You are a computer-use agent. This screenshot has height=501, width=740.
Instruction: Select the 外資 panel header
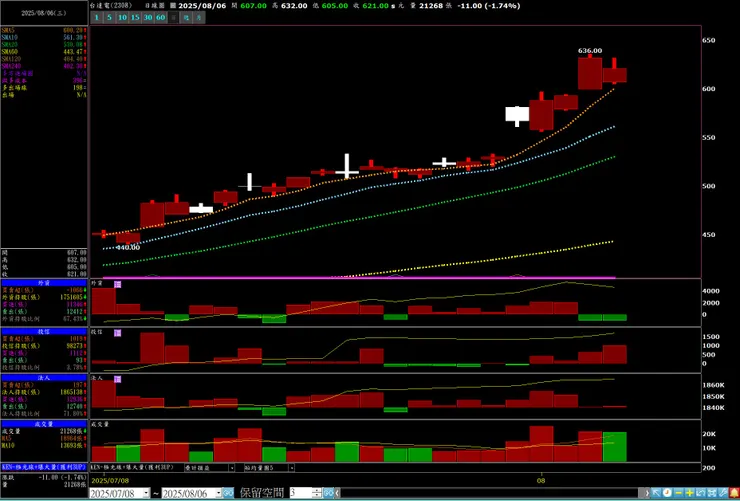pyautogui.click(x=44, y=283)
